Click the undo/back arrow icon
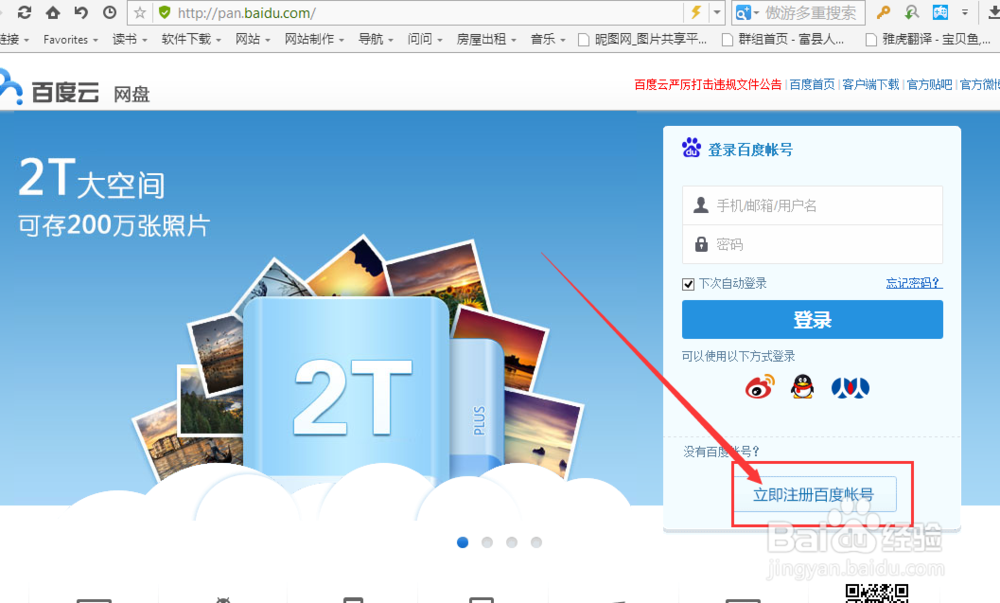Screen dimensions: 1000x603 (81, 12)
